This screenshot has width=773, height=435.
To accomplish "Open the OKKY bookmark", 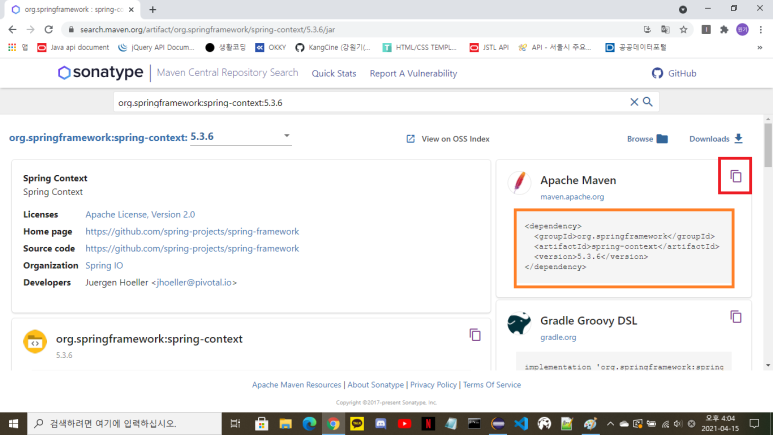I will 270,47.
